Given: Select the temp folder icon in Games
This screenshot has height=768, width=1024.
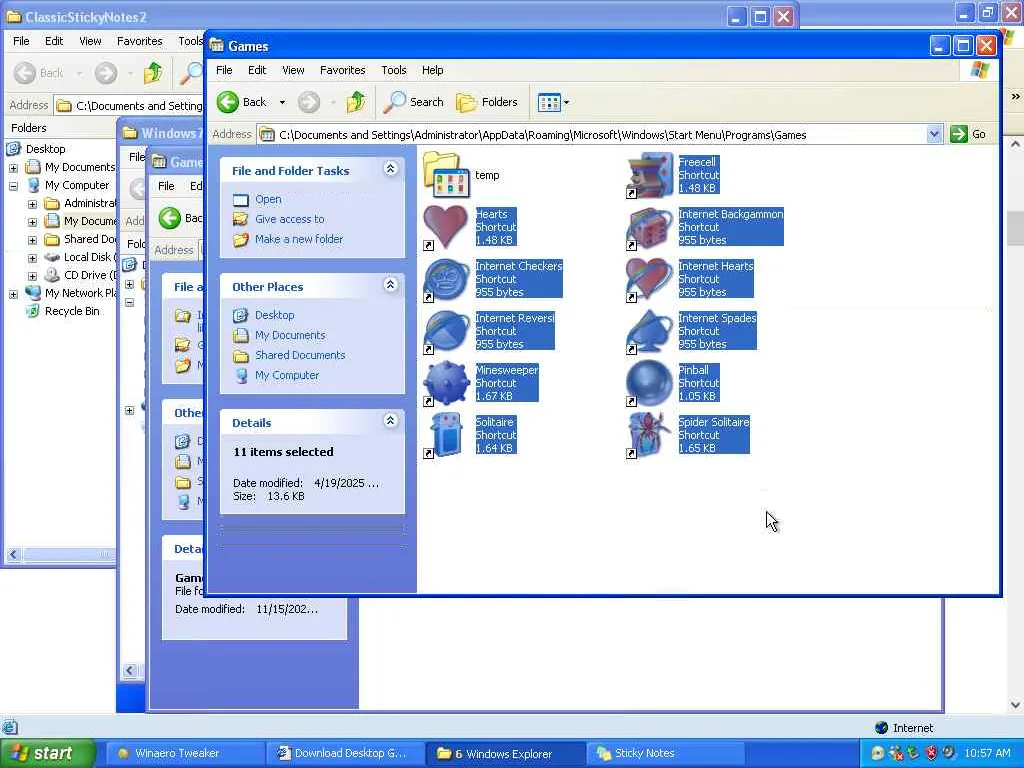Looking at the screenshot, I should tap(447, 175).
